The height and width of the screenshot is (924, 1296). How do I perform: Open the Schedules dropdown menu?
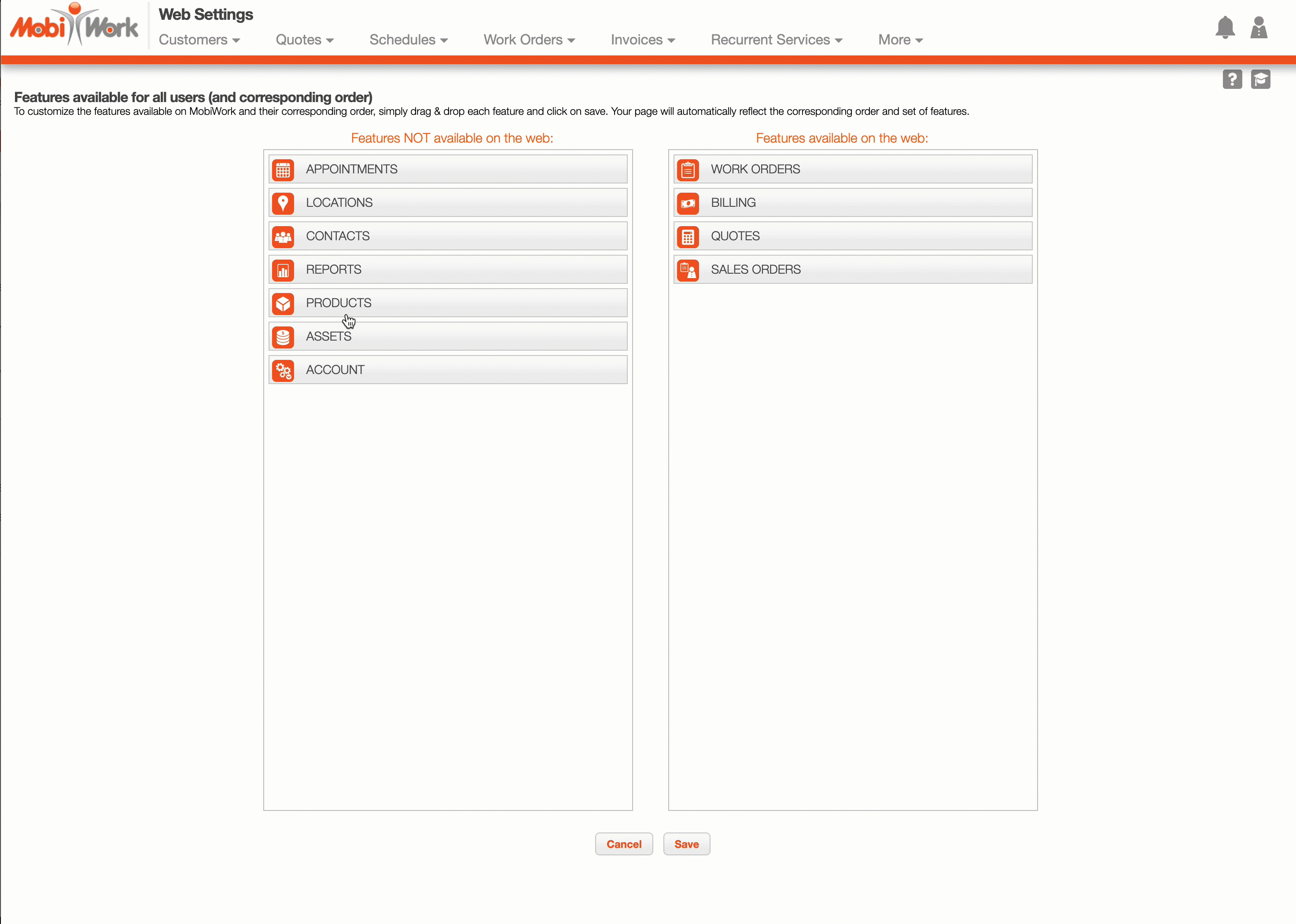click(408, 40)
